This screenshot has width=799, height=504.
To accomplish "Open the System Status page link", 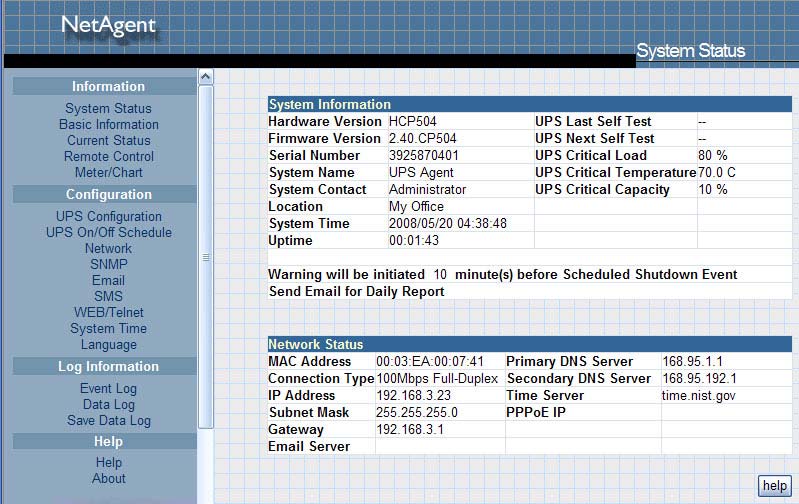I will click(109, 109).
